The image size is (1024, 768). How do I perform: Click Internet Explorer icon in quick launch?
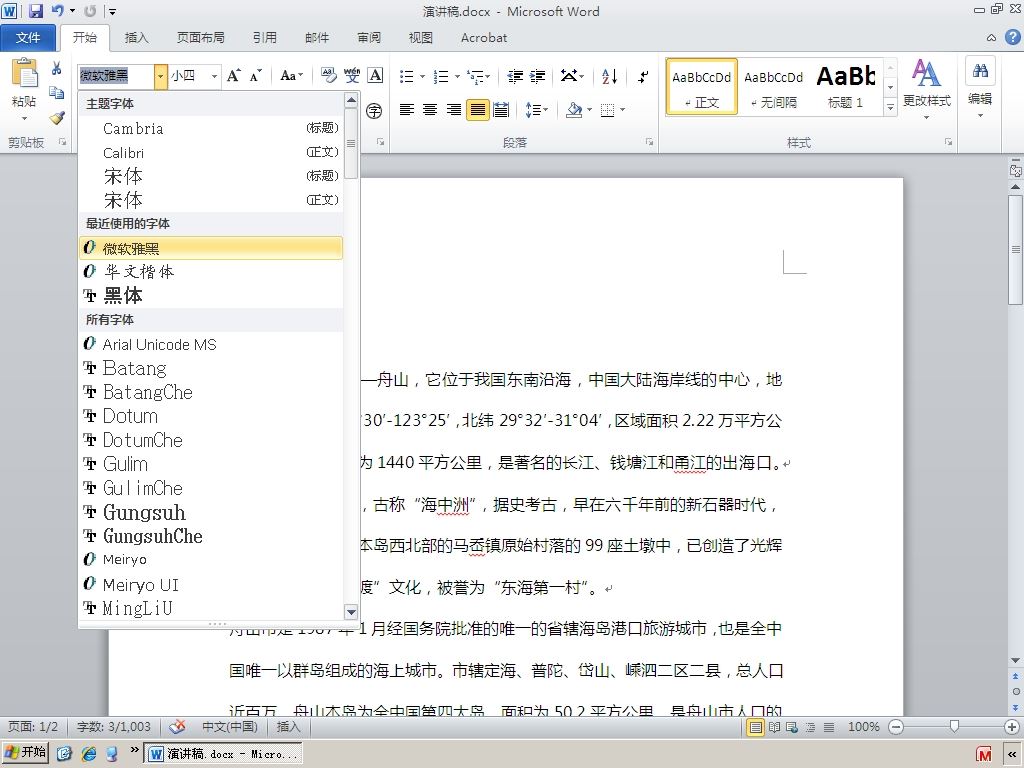pos(88,754)
